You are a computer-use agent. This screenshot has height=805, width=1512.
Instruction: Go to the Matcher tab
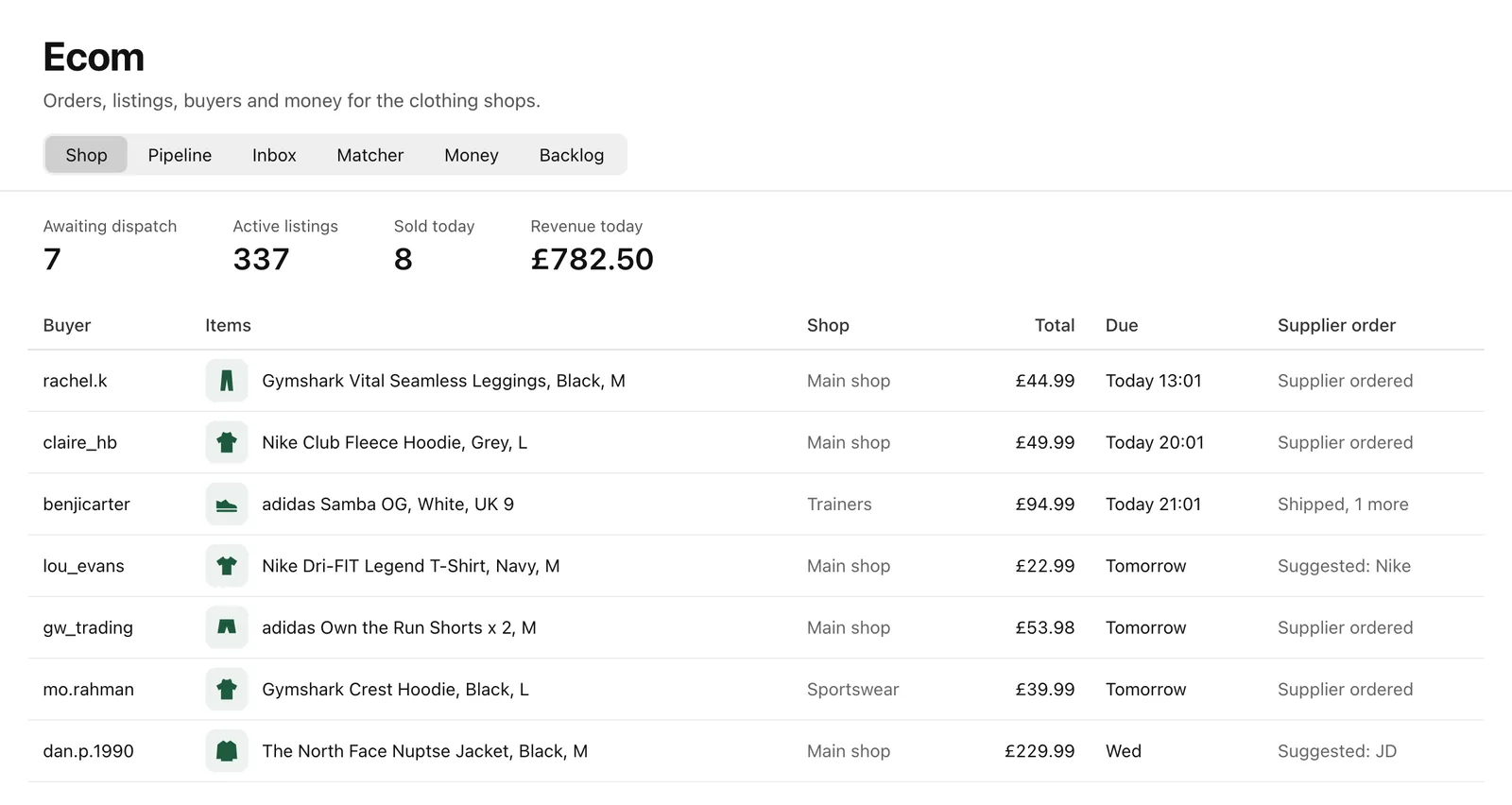pyautogui.click(x=370, y=155)
